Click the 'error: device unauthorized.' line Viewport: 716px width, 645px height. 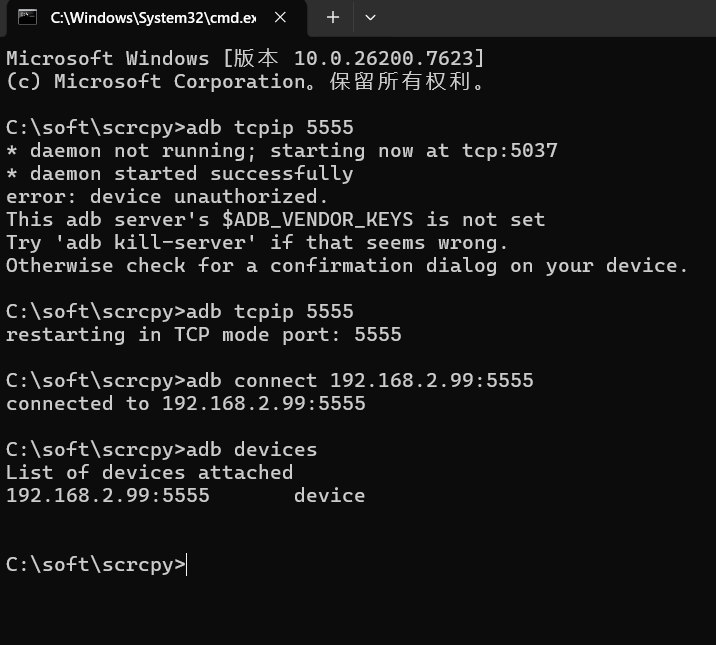[x=167, y=197]
